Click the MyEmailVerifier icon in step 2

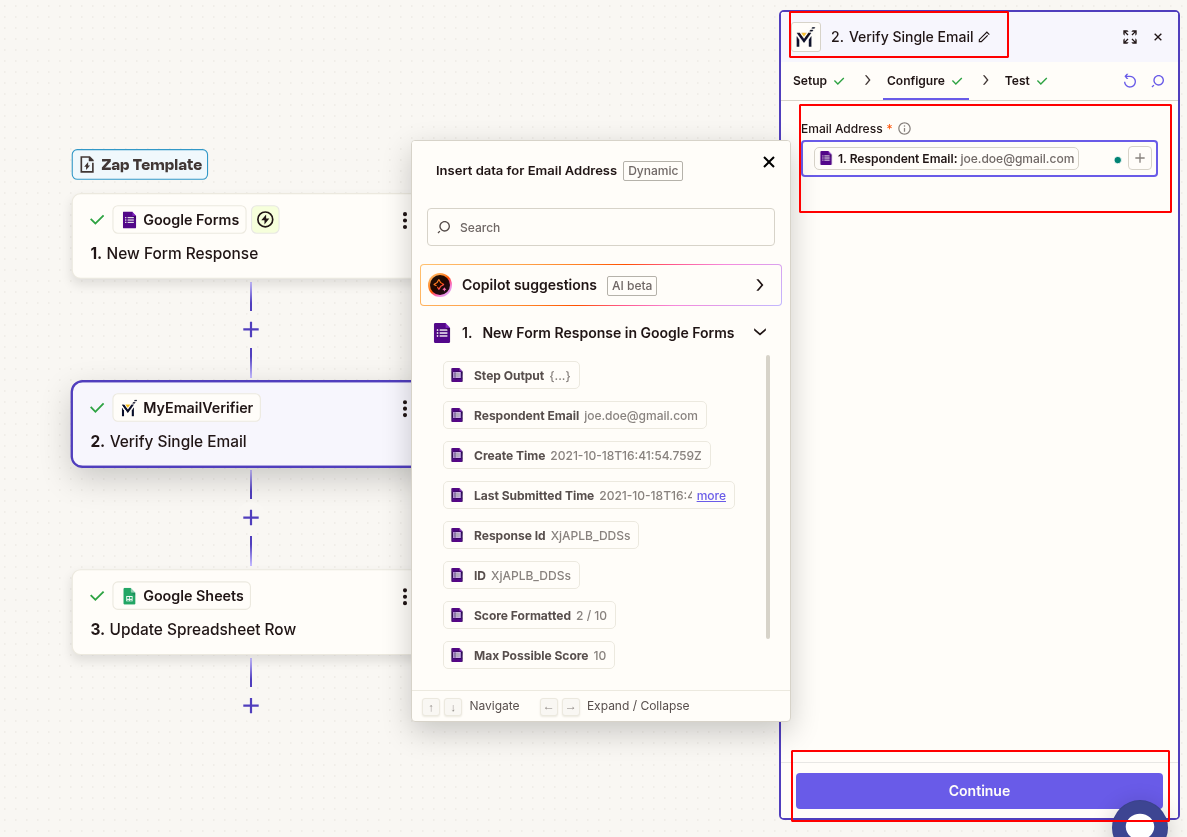coord(129,407)
